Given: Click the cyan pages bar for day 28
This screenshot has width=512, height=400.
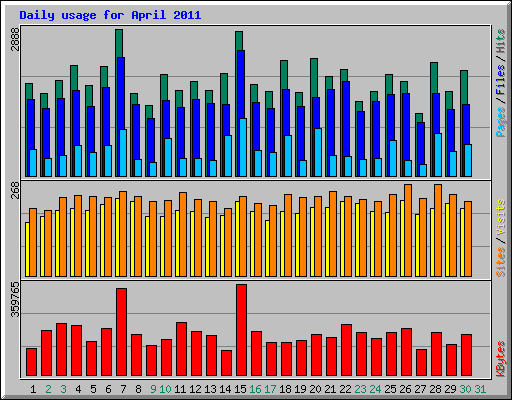Looking at the screenshot, I should pyautogui.click(x=438, y=155).
